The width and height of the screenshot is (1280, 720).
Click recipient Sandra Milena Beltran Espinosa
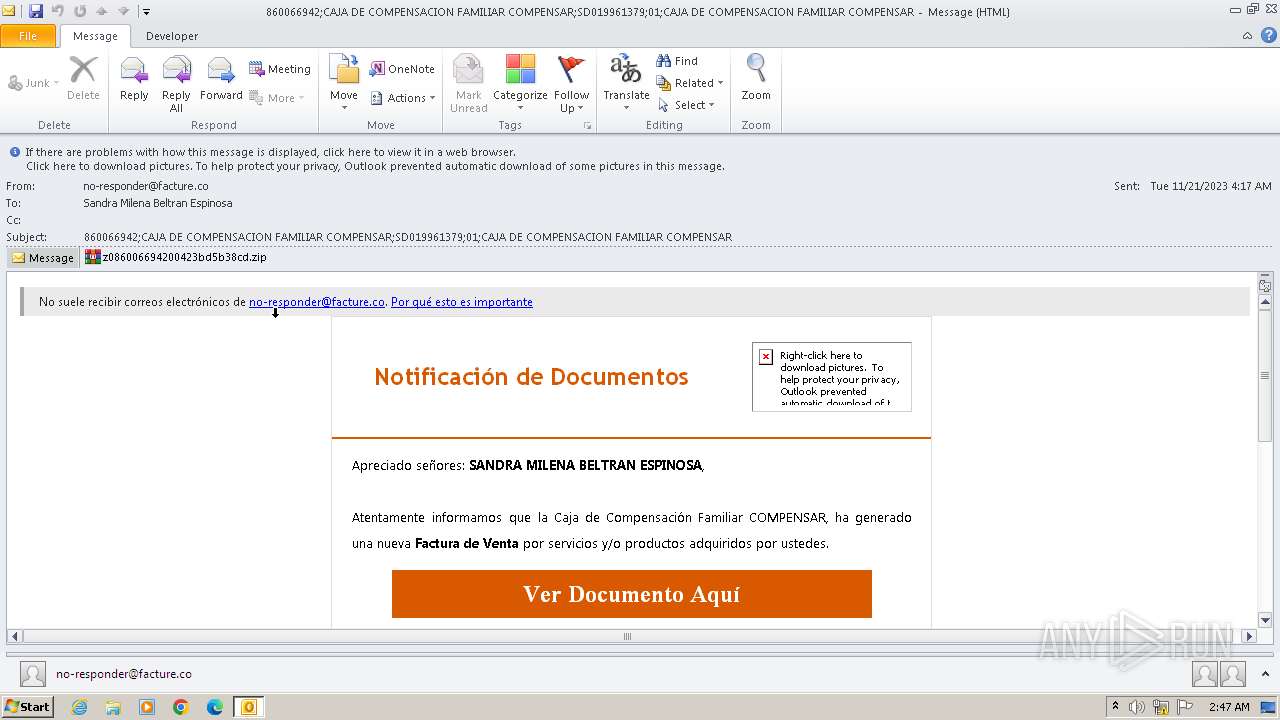(x=158, y=203)
